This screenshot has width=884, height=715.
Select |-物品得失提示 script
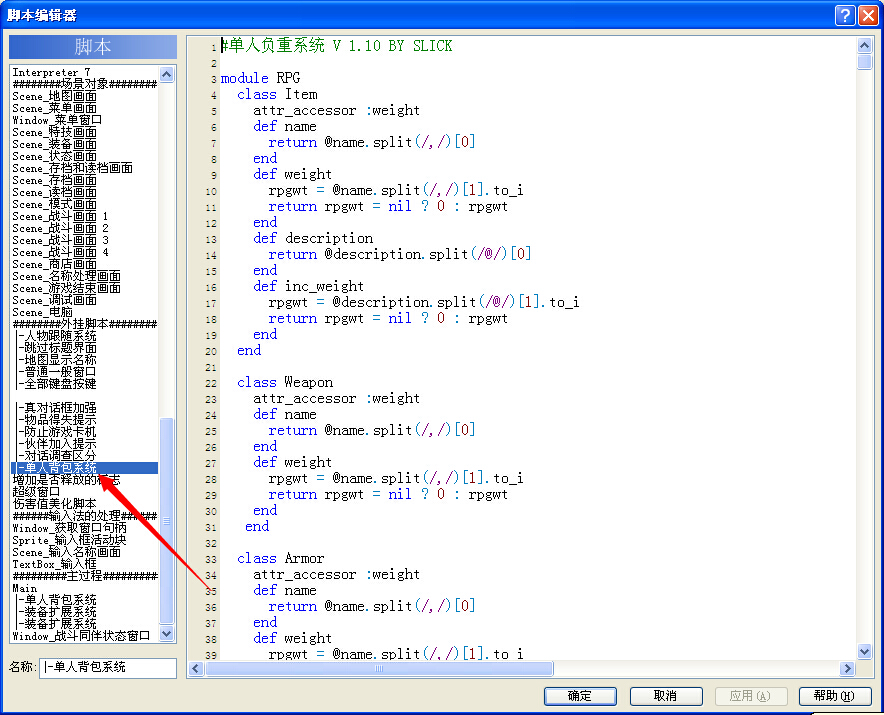(57, 420)
